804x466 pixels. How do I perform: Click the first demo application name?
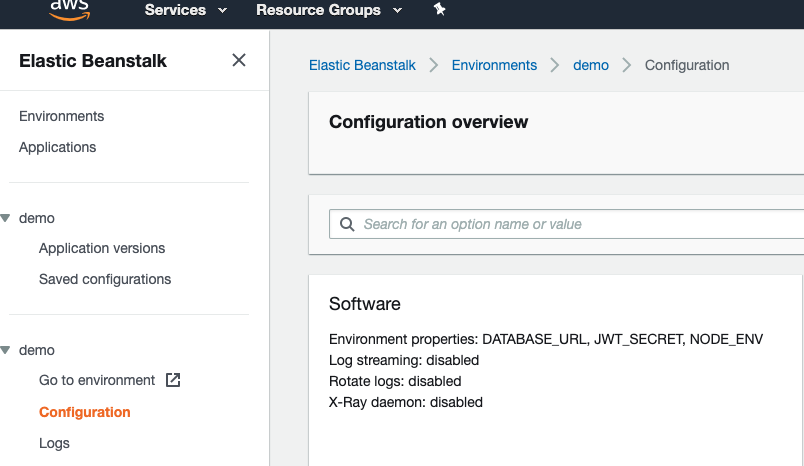point(37,218)
